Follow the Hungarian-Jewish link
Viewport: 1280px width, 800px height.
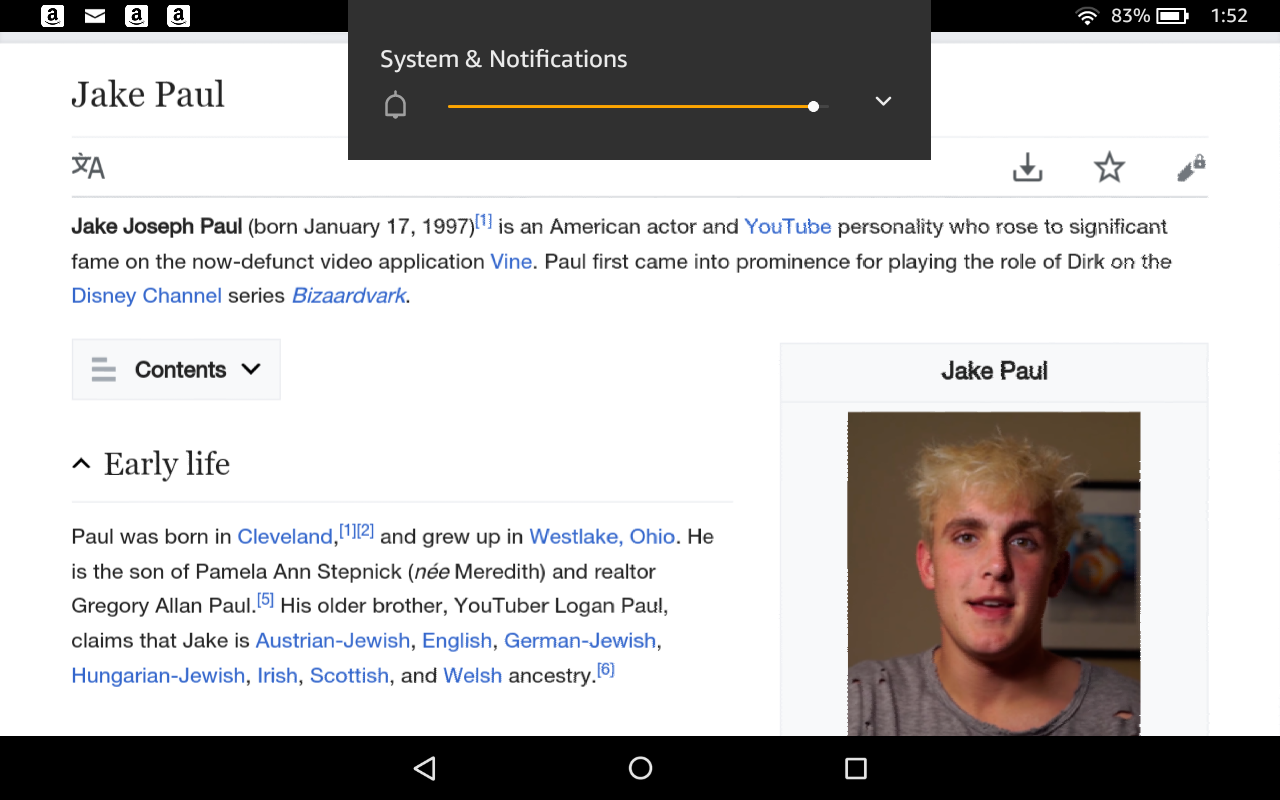158,676
